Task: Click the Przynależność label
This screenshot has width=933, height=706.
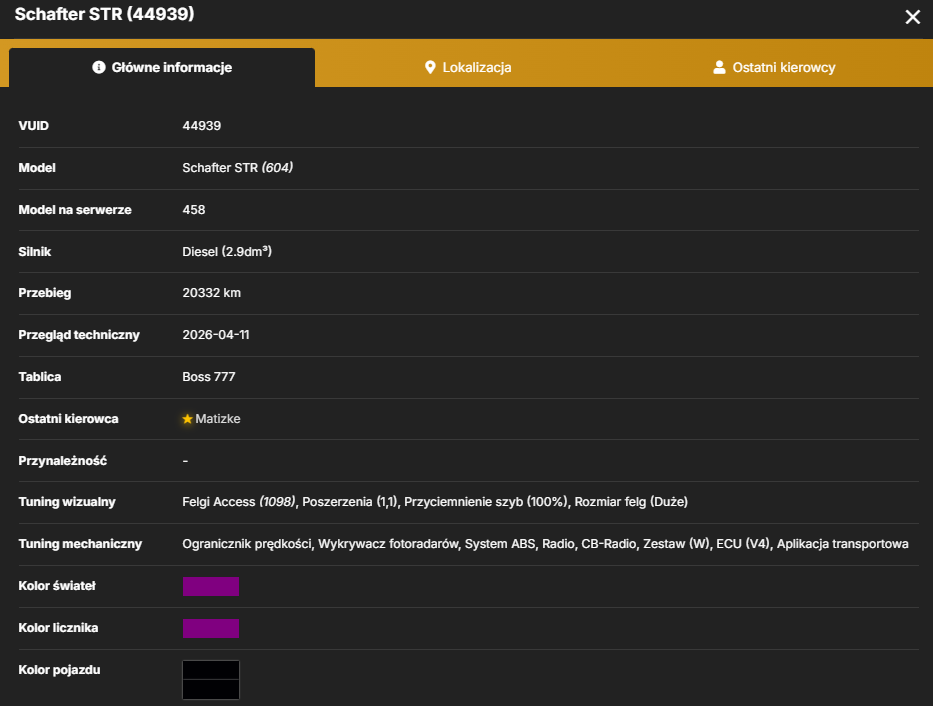Action: [x=62, y=460]
